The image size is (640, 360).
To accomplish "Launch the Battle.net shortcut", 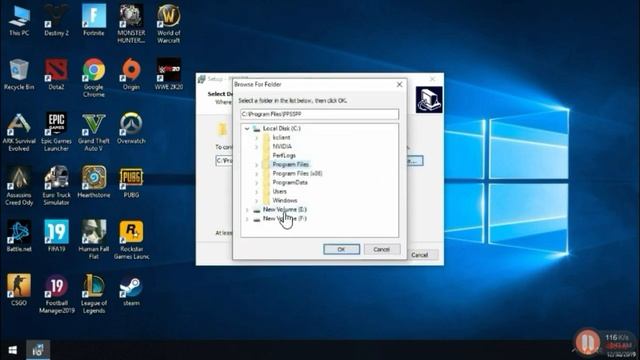I will [19, 236].
